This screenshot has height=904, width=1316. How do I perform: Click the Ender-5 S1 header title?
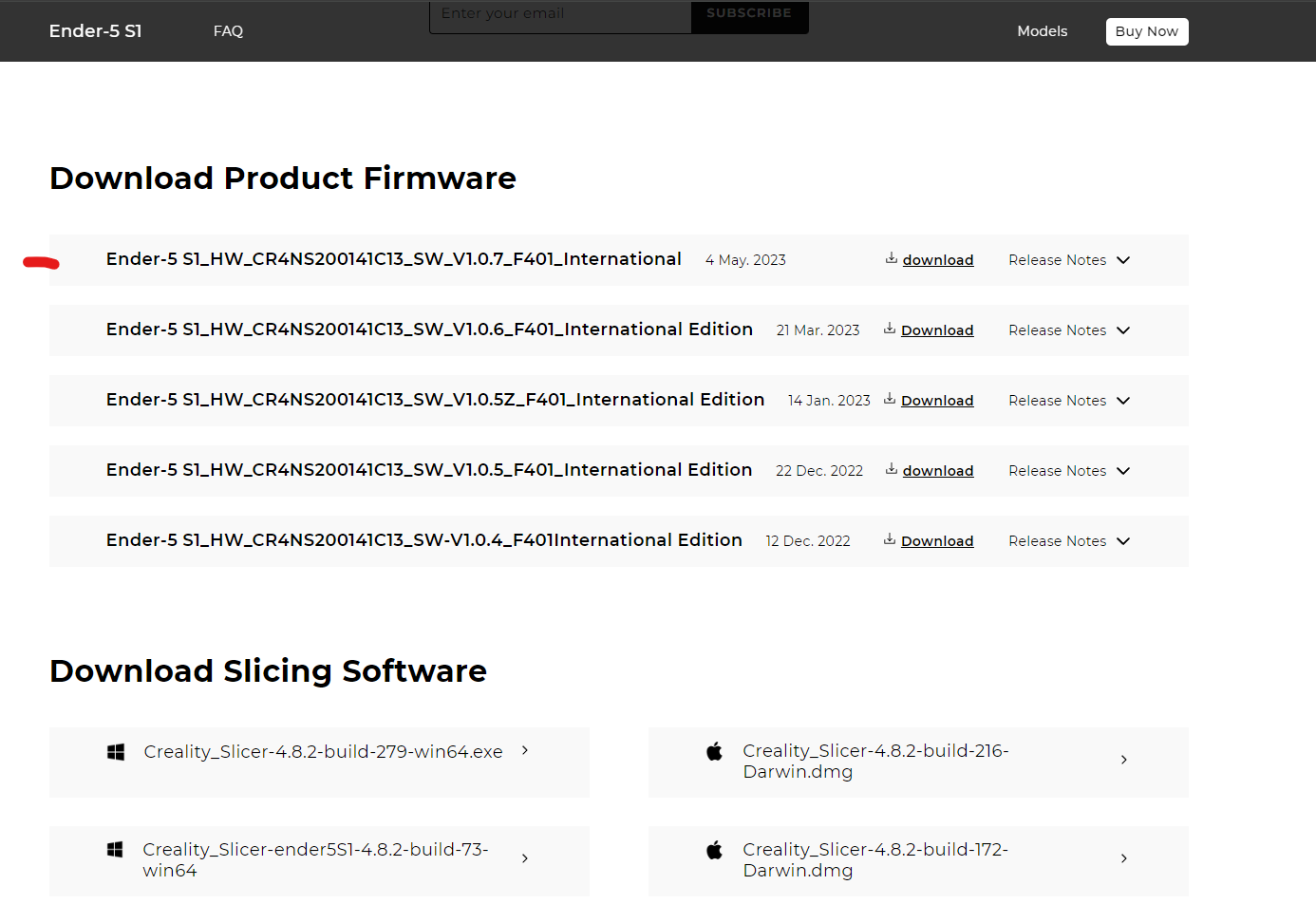point(95,31)
